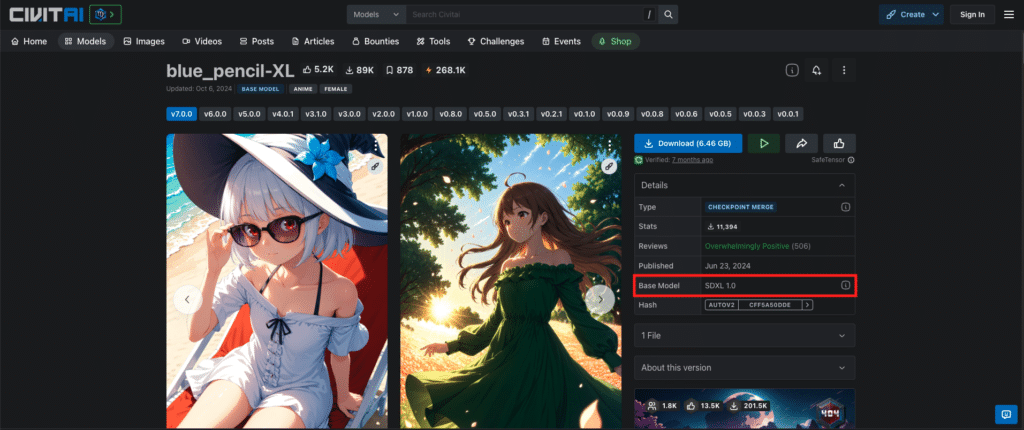This screenshot has height=430, width=1024.
Task: Click the search magnifier icon
Action: point(668,14)
